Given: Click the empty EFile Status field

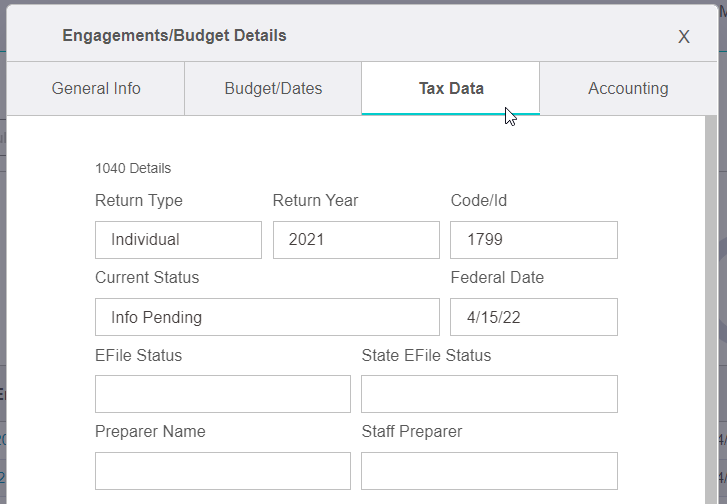Looking at the screenshot, I should click(x=223, y=394).
